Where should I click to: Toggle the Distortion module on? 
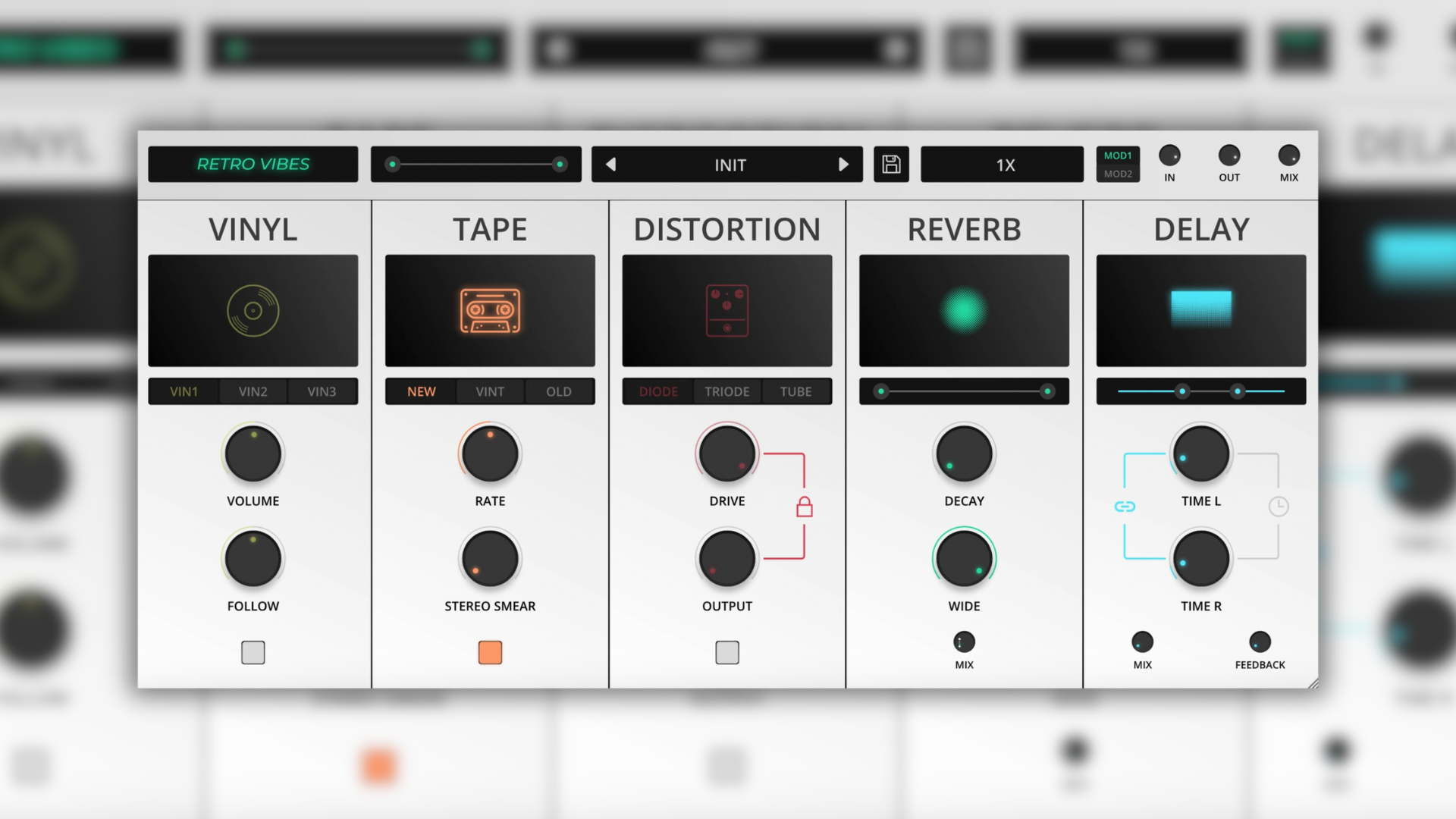click(726, 651)
